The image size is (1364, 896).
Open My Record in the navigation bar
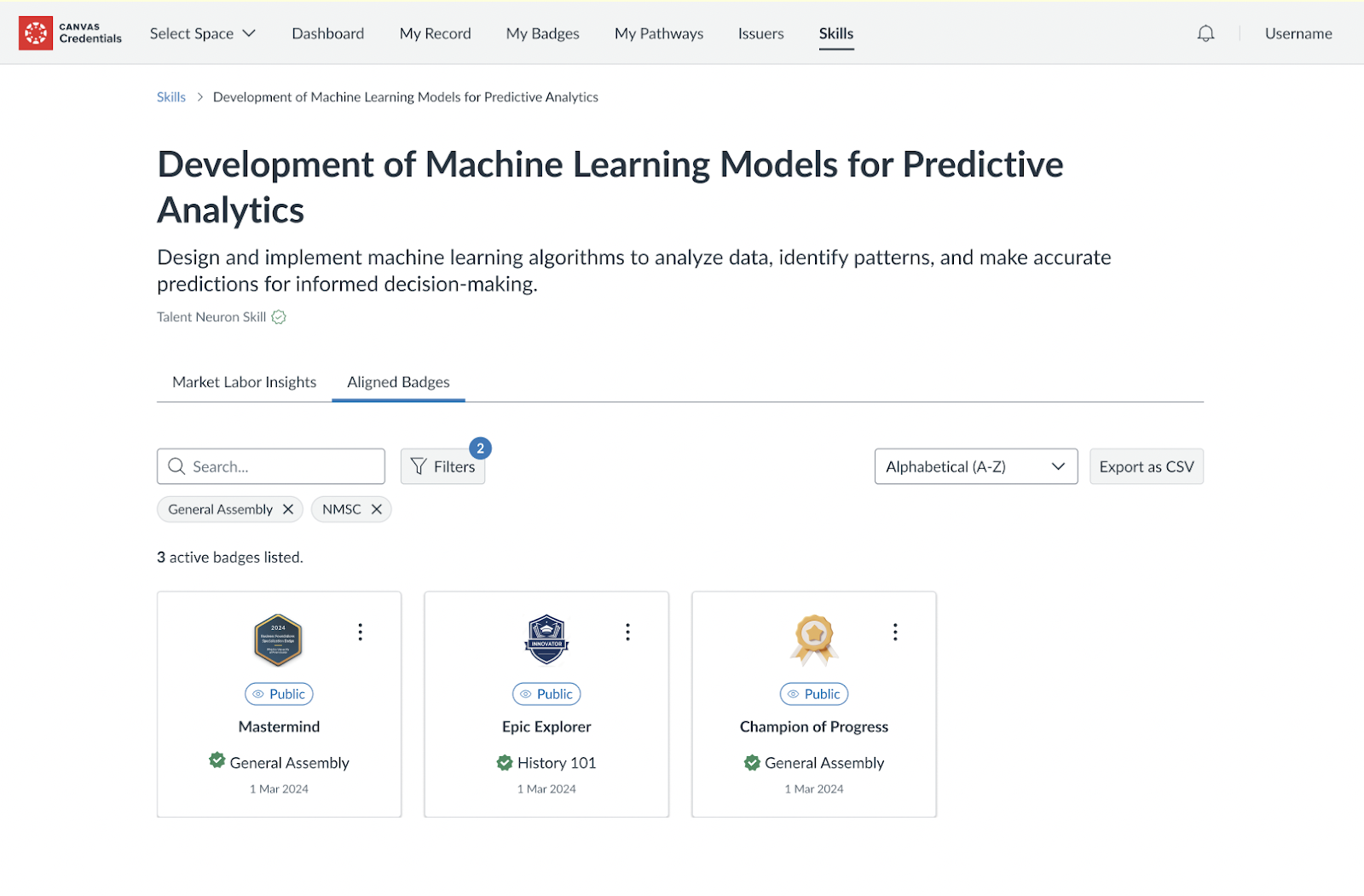point(436,33)
